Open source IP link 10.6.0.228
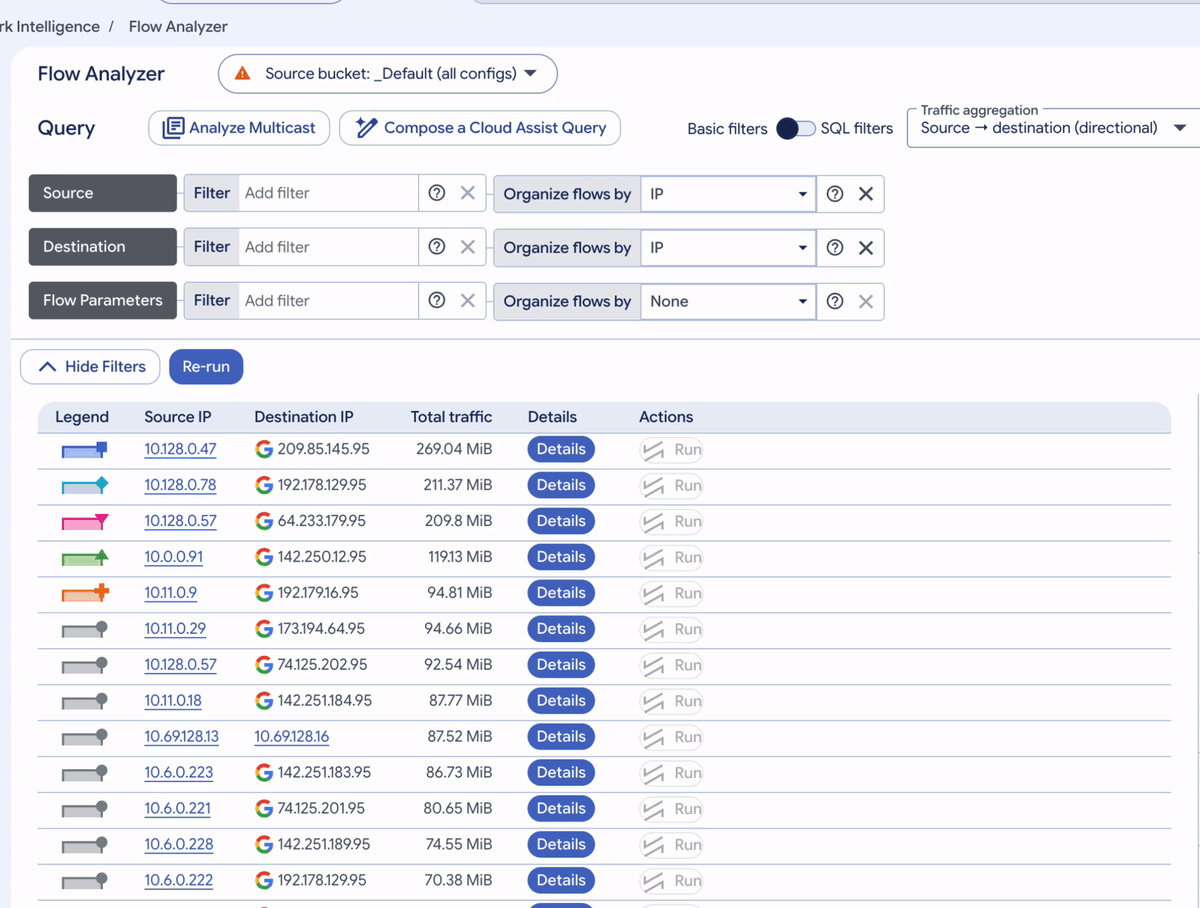Image resolution: width=1200 pixels, height=908 pixels. tap(179, 844)
